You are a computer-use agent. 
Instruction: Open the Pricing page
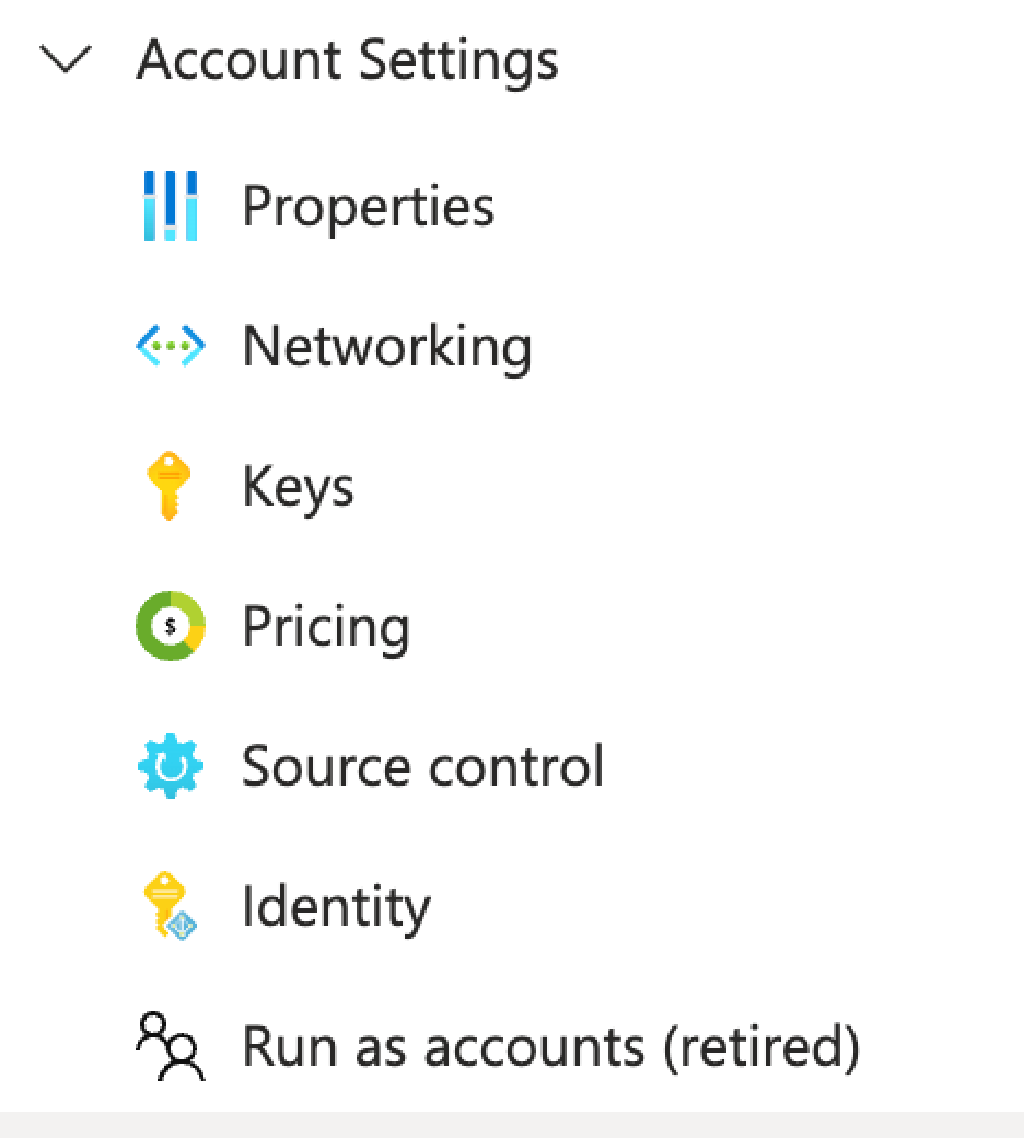coord(325,625)
